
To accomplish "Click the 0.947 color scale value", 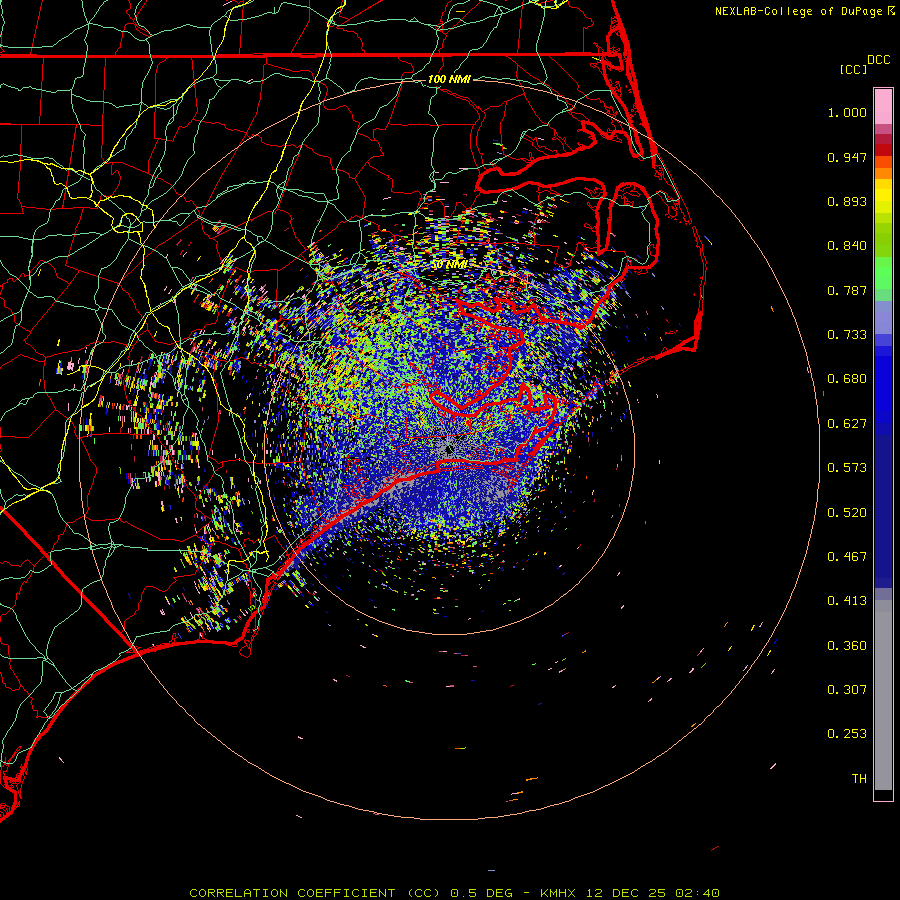I will point(847,157).
